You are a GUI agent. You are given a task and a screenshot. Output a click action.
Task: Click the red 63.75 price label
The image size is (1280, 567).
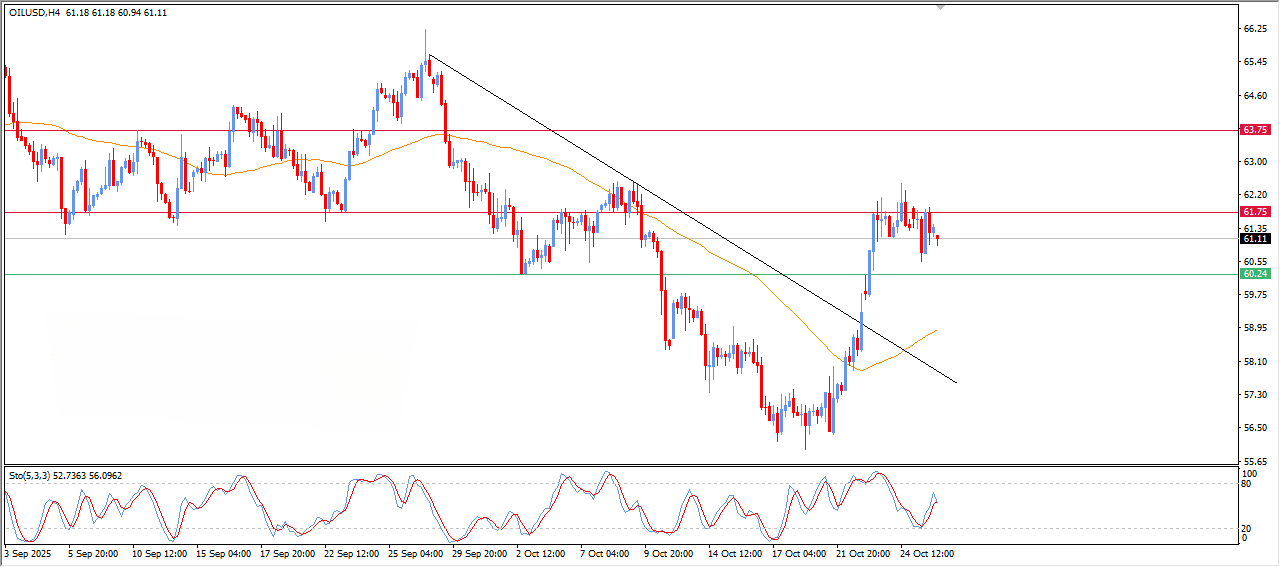pos(1254,130)
